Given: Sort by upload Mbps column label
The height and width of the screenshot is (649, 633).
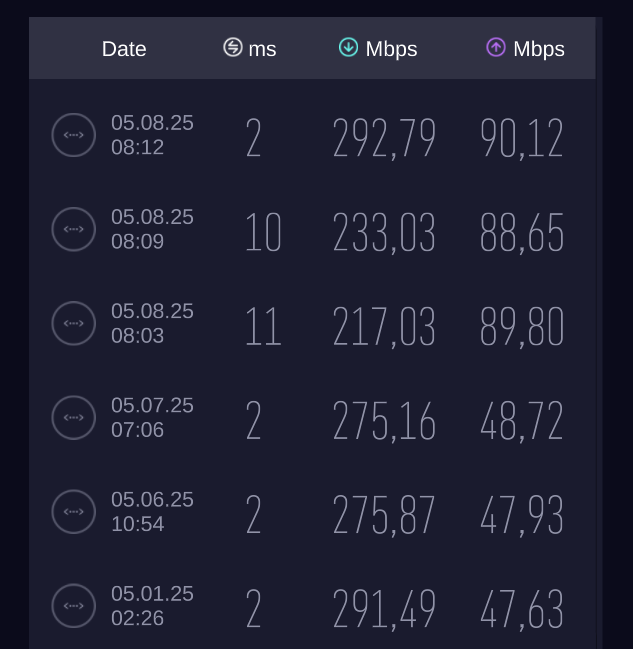Looking at the screenshot, I should coord(539,49).
